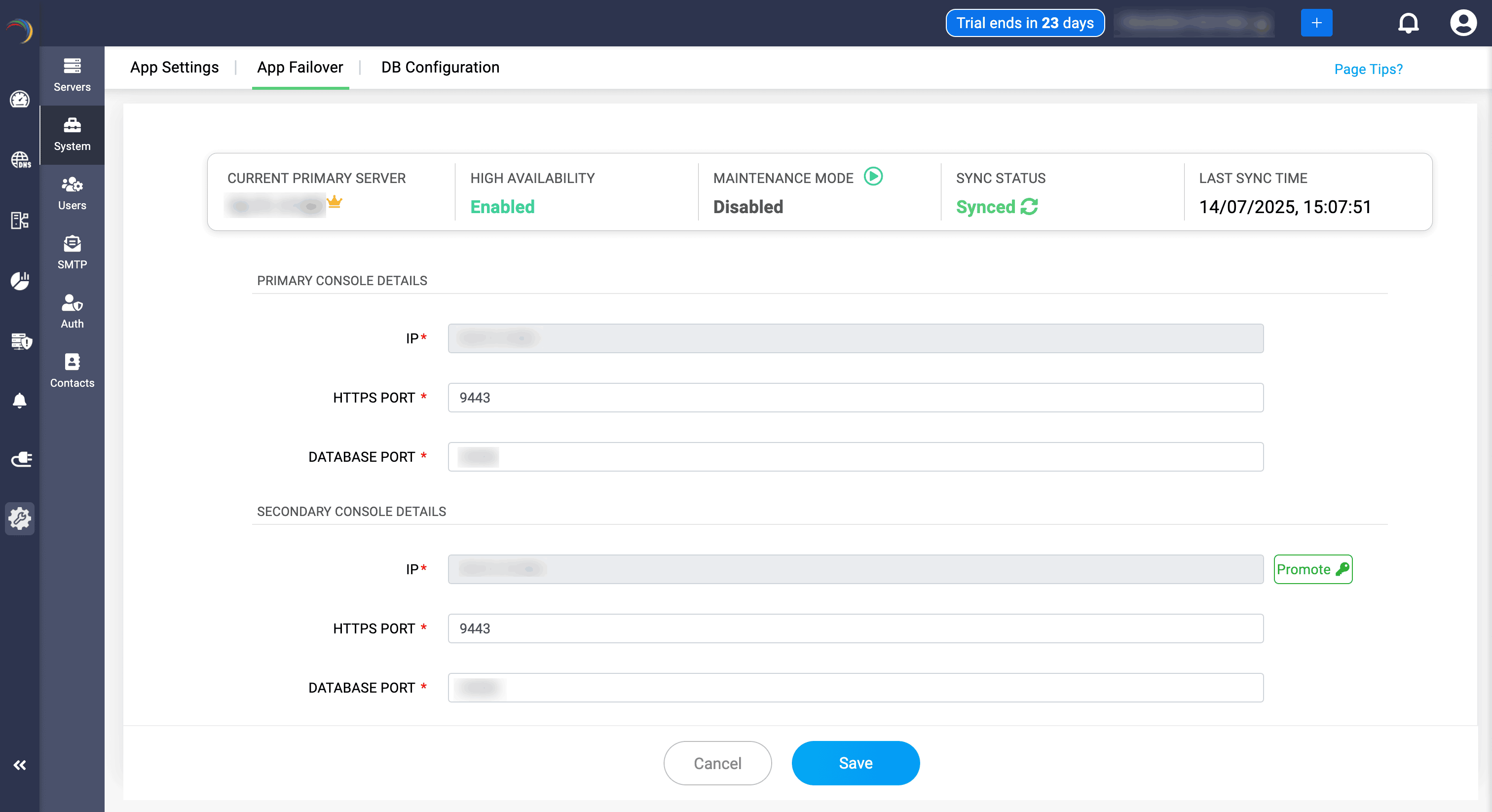The image size is (1492, 812).
Task: Click the secondary DATABASE PORT field
Action: [855, 688]
